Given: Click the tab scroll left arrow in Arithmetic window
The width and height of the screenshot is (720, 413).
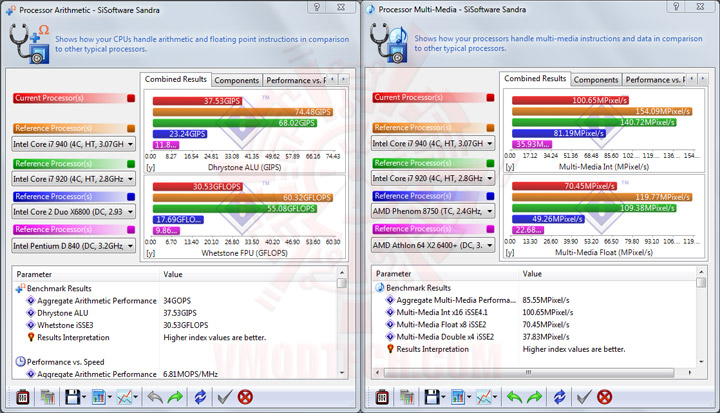Looking at the screenshot, I should pyautogui.click(x=332, y=79).
